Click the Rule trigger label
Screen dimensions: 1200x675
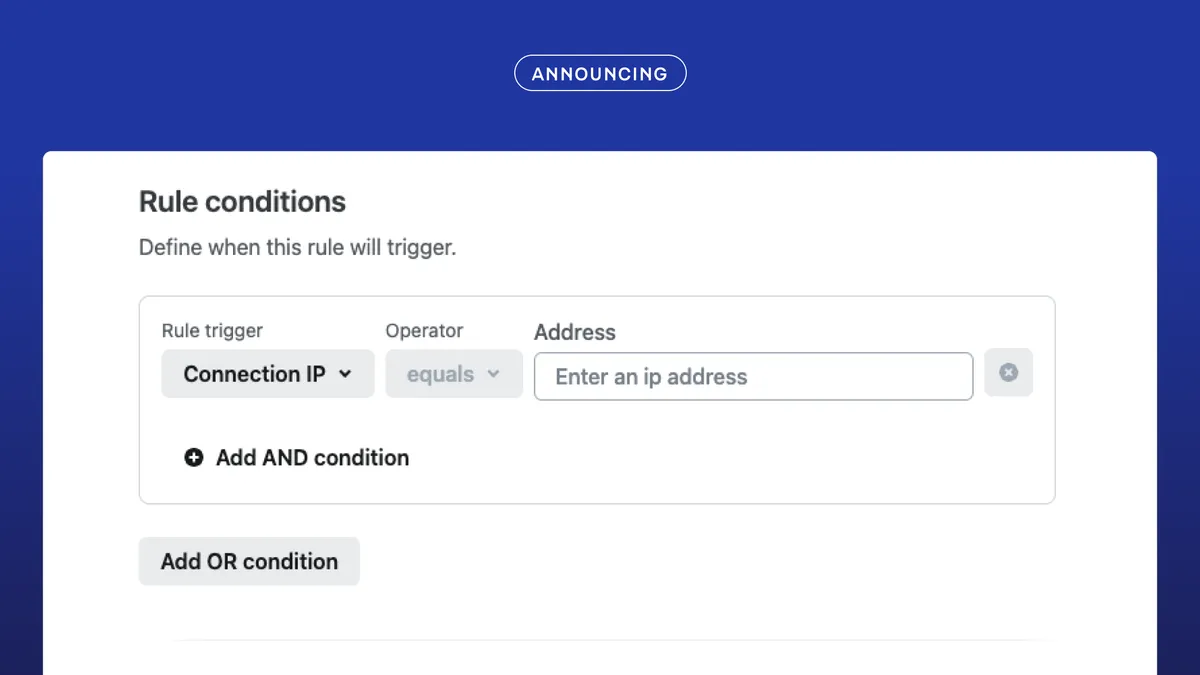(212, 330)
